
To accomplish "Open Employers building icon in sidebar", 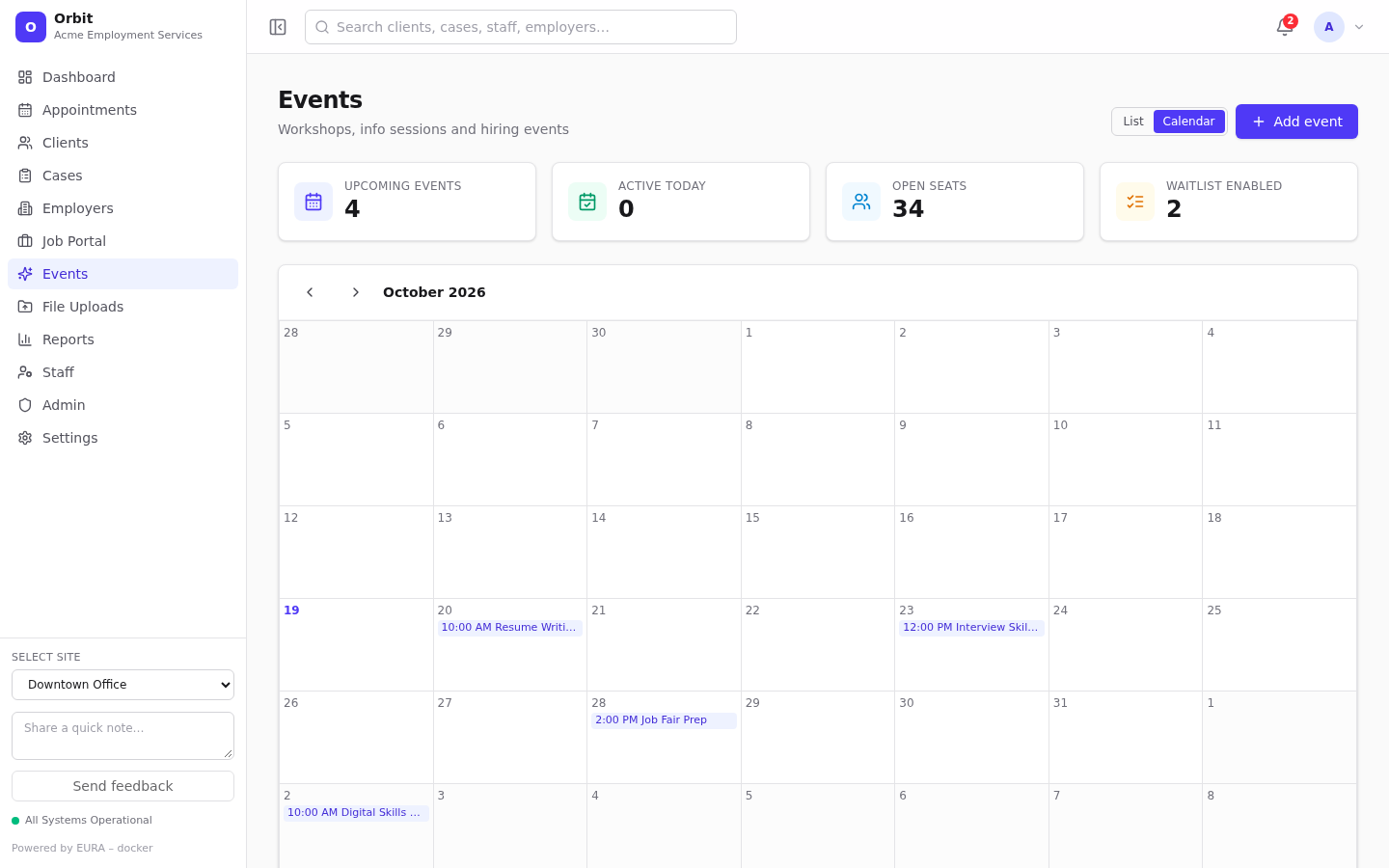I will pos(25,208).
